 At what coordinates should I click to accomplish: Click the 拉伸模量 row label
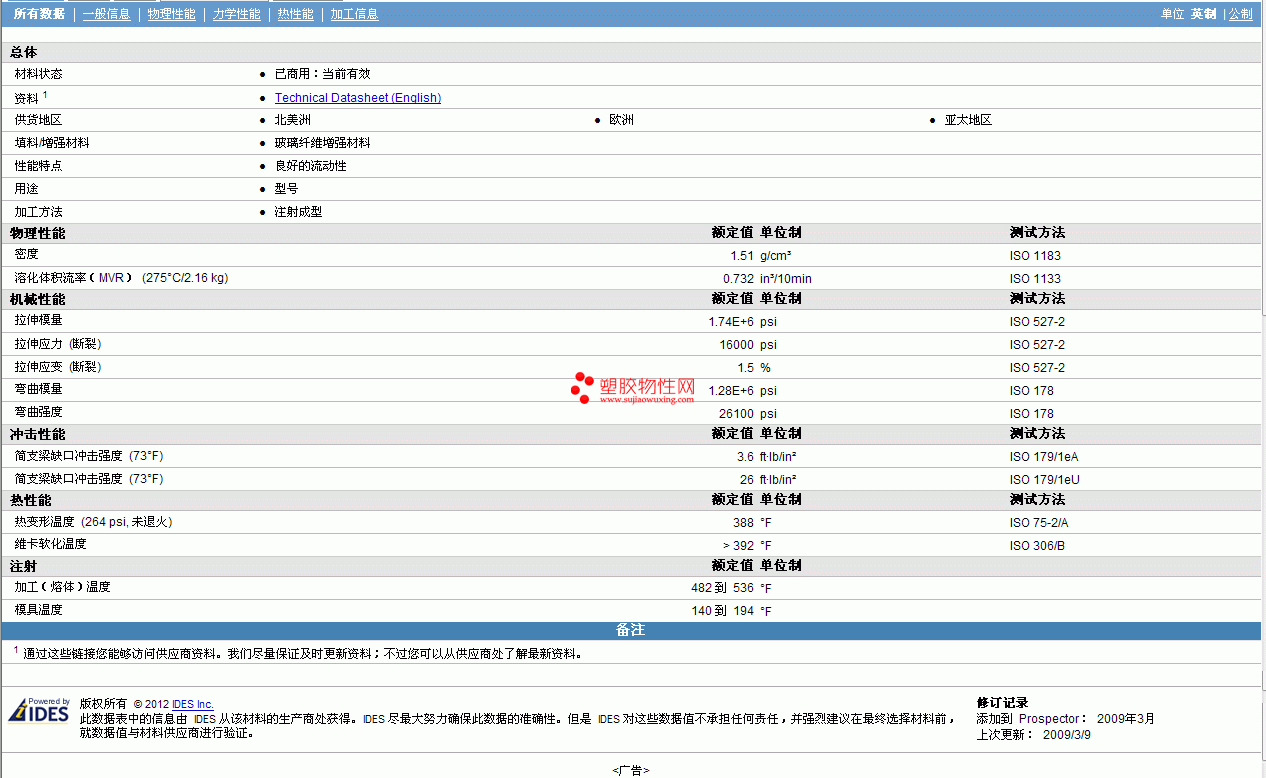point(39,320)
